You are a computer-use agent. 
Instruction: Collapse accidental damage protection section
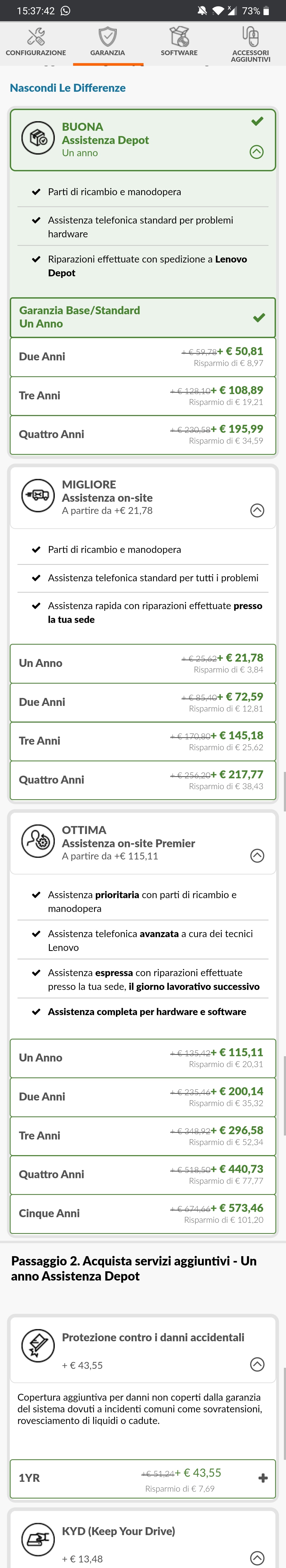(x=257, y=1365)
